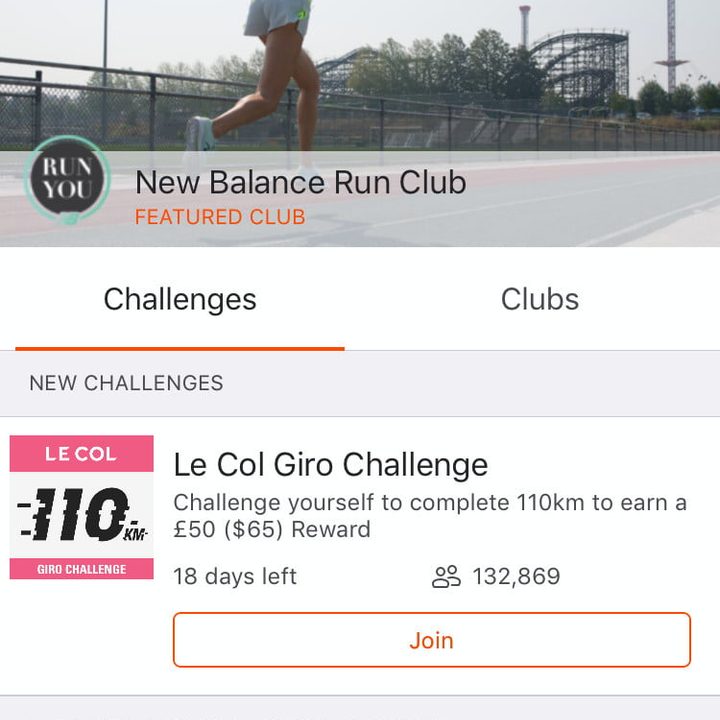Tap the NEW CHALLENGES section header
The image size is (720, 720).
[126, 383]
